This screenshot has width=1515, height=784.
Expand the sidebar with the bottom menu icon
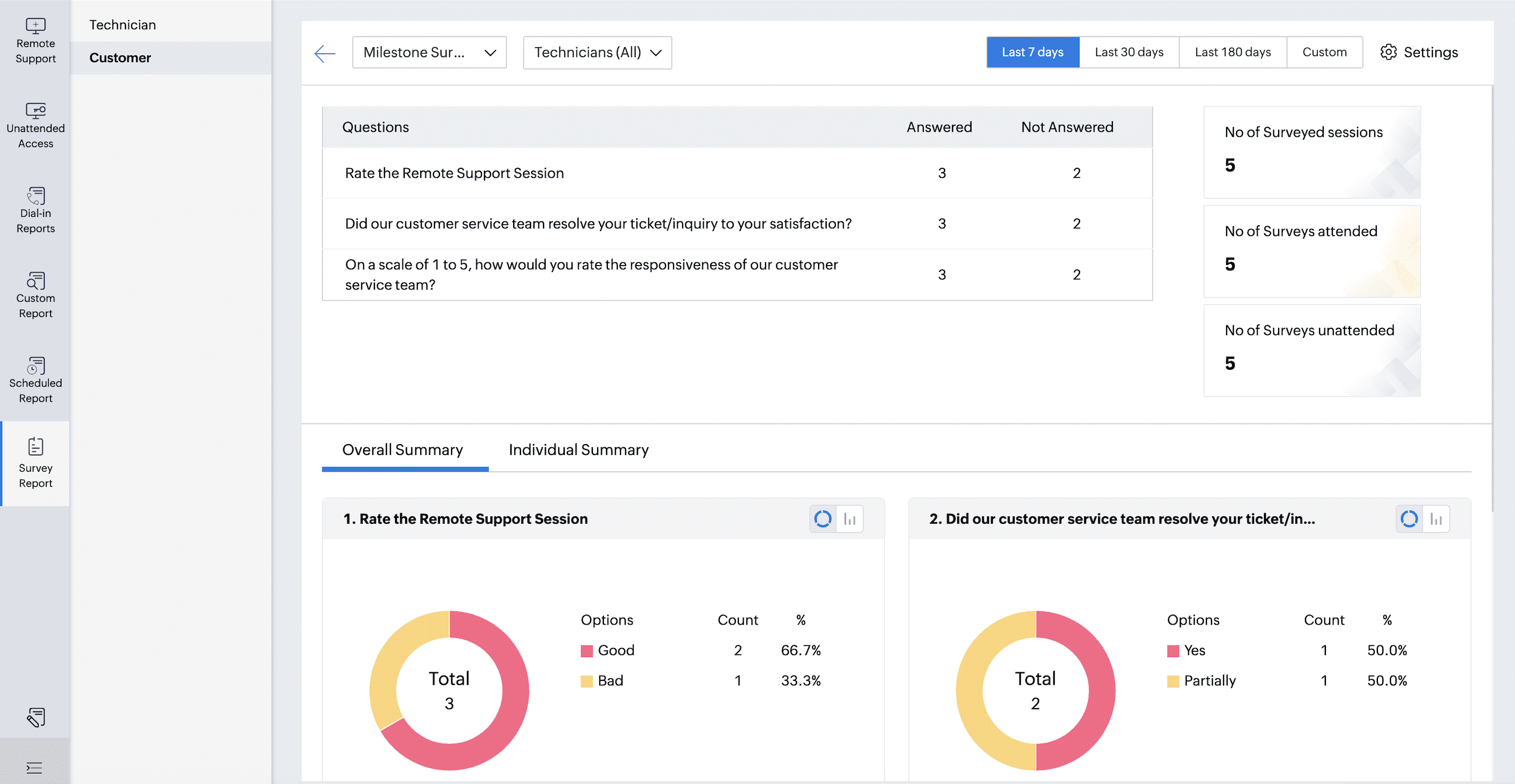coord(34,768)
